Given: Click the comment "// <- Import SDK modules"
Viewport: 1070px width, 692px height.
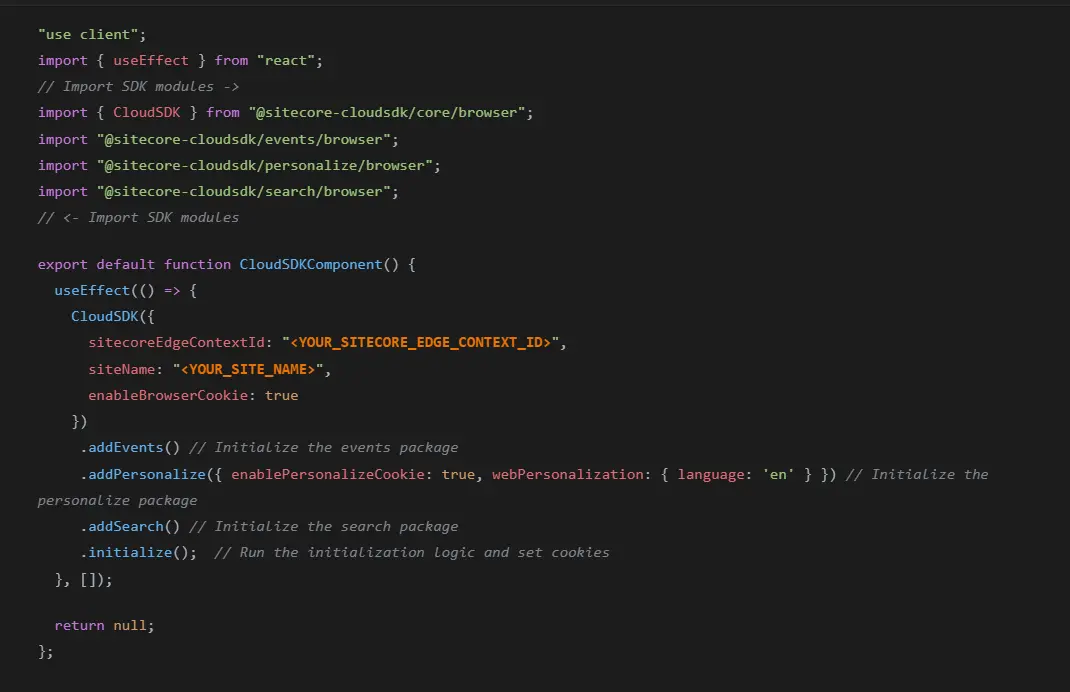Looking at the screenshot, I should click(139, 218).
